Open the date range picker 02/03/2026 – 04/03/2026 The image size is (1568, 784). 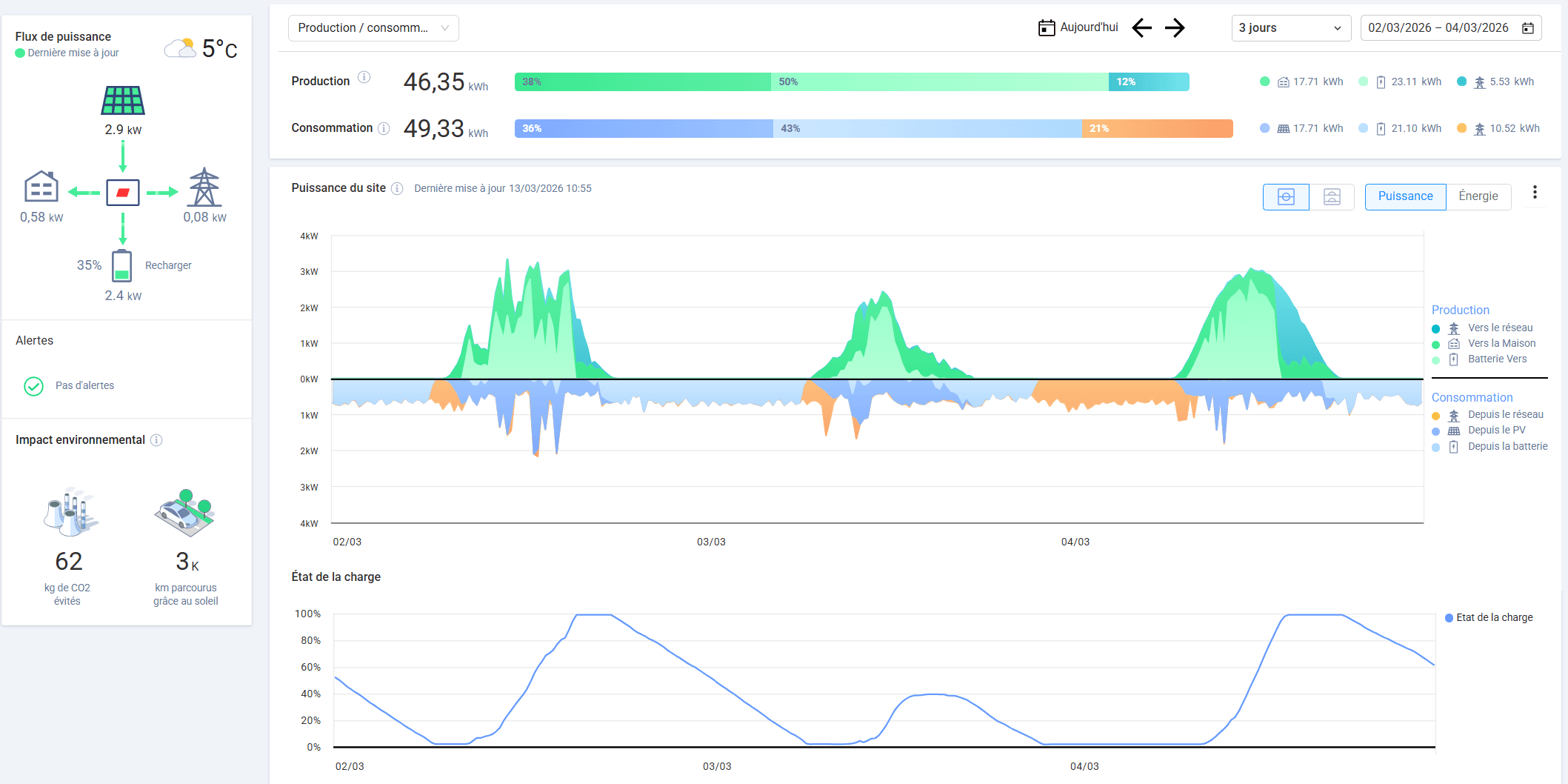point(1450,28)
